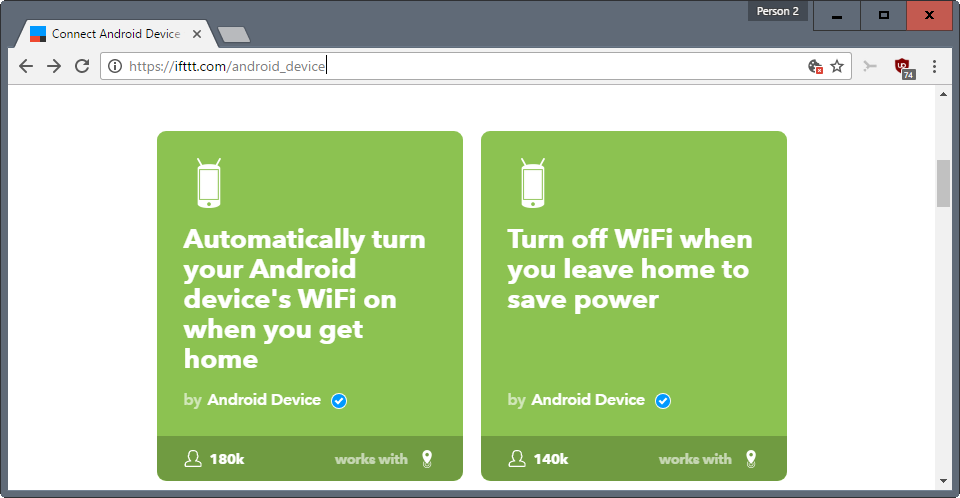Image resolution: width=960 pixels, height=498 pixels.
Task: Click the scrollbar down arrow
Action: point(943,481)
